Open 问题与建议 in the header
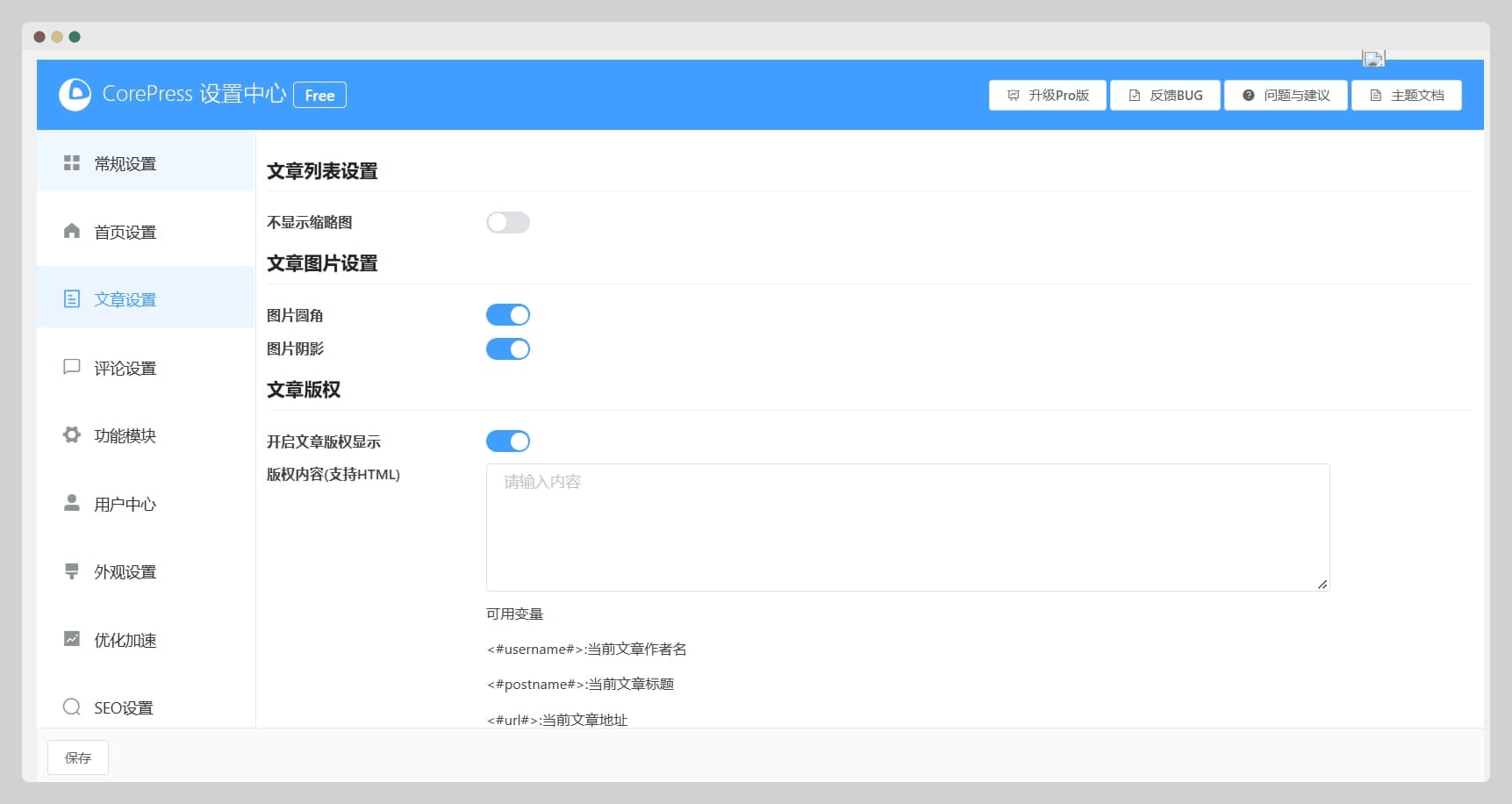The image size is (1512, 804). 1286,96
